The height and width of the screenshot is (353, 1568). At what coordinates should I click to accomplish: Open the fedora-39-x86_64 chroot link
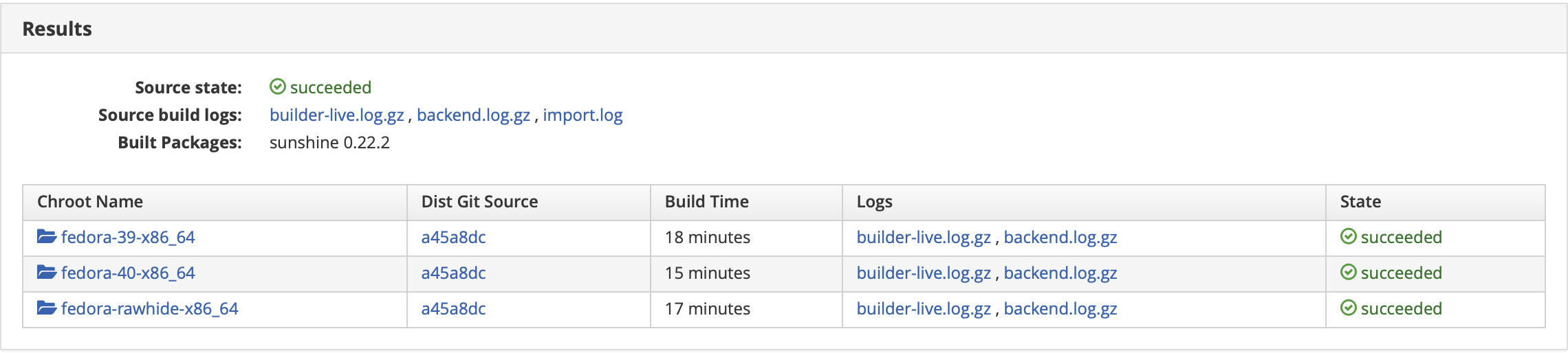[128, 238]
